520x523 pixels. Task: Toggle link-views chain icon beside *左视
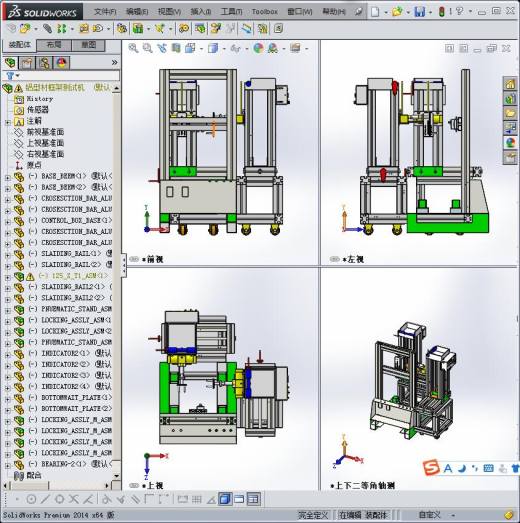(335, 259)
